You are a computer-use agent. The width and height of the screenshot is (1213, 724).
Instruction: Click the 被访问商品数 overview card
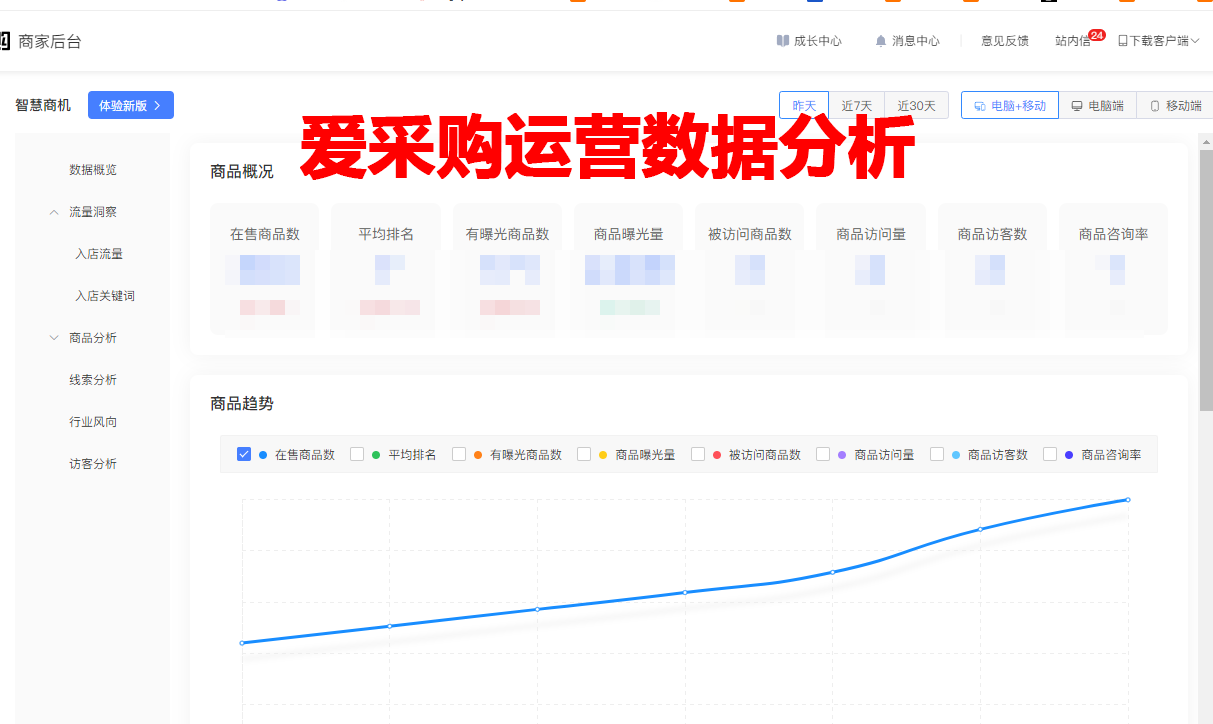point(750,269)
